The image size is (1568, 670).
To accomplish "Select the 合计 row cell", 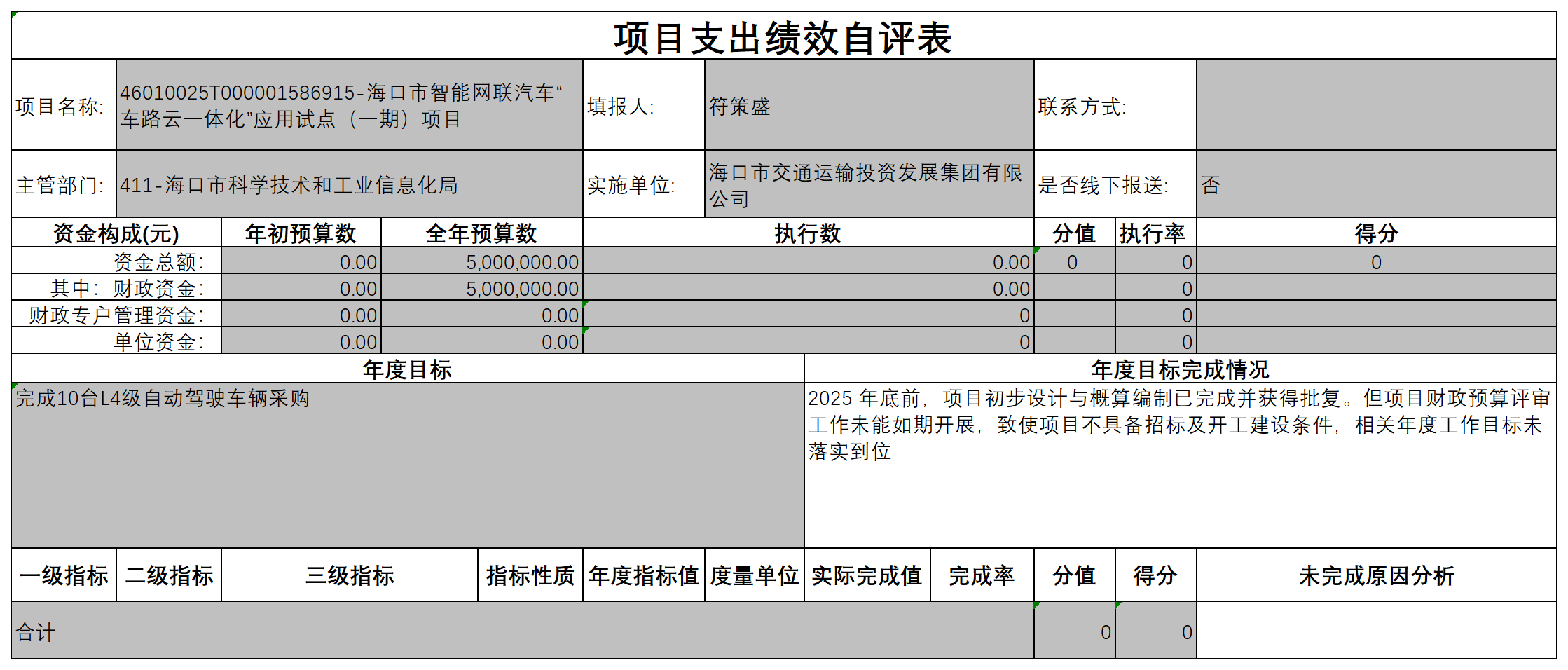I will click(523, 631).
